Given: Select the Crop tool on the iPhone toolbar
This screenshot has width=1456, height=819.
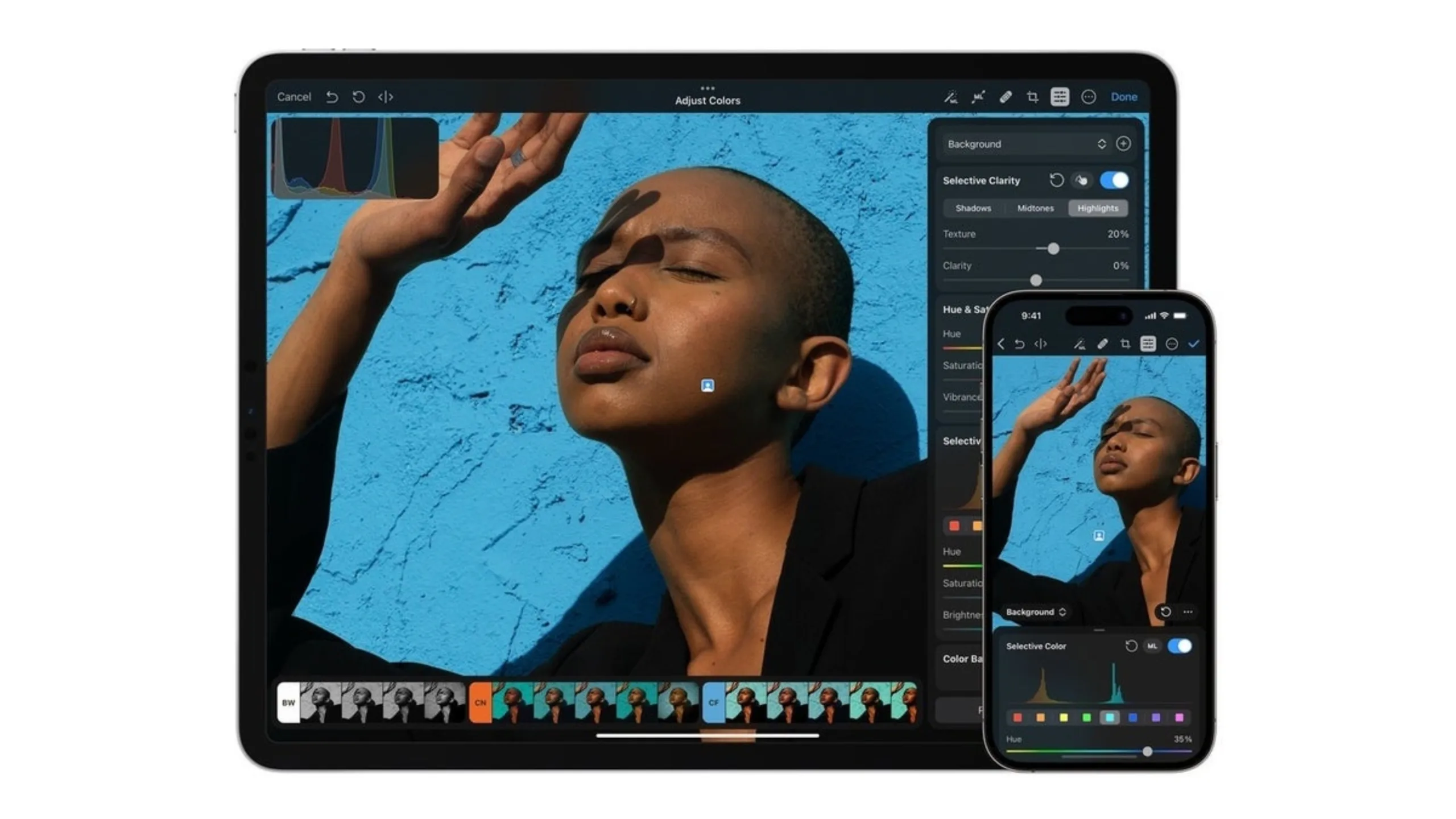Looking at the screenshot, I should 1125,344.
